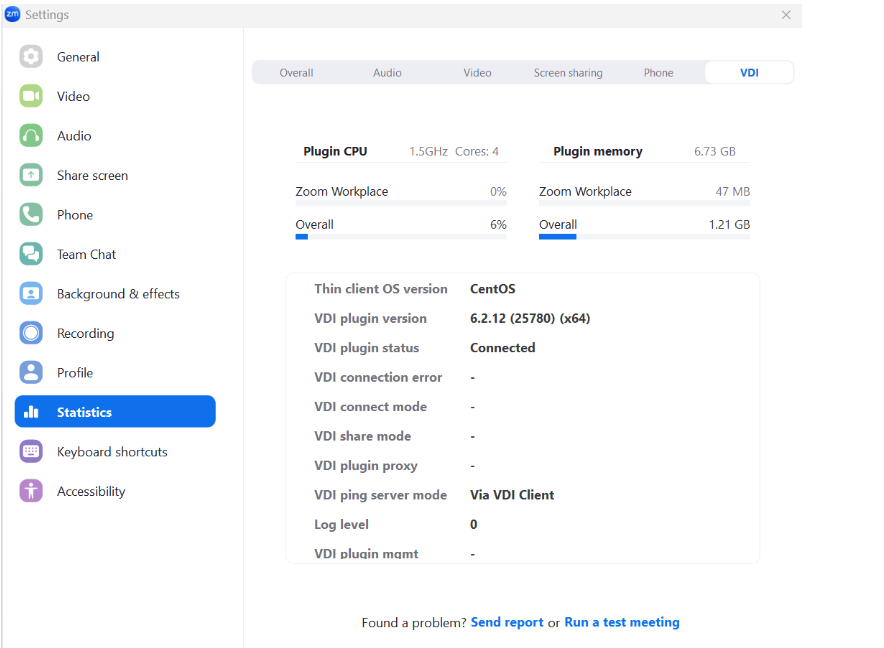The height and width of the screenshot is (648, 884).
Task: Click the 0% Zoom Workplace CPU value
Action: point(498,192)
